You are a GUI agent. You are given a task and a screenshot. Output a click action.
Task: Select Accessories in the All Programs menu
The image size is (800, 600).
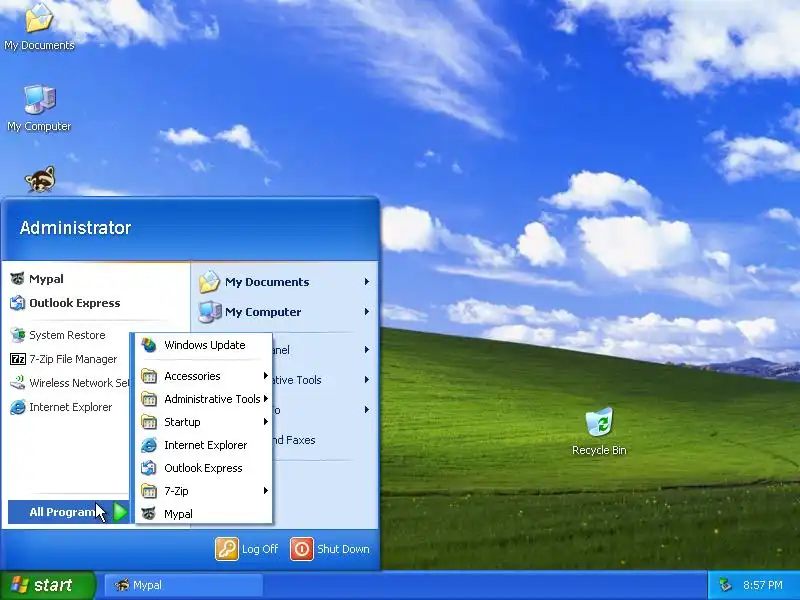(x=204, y=376)
